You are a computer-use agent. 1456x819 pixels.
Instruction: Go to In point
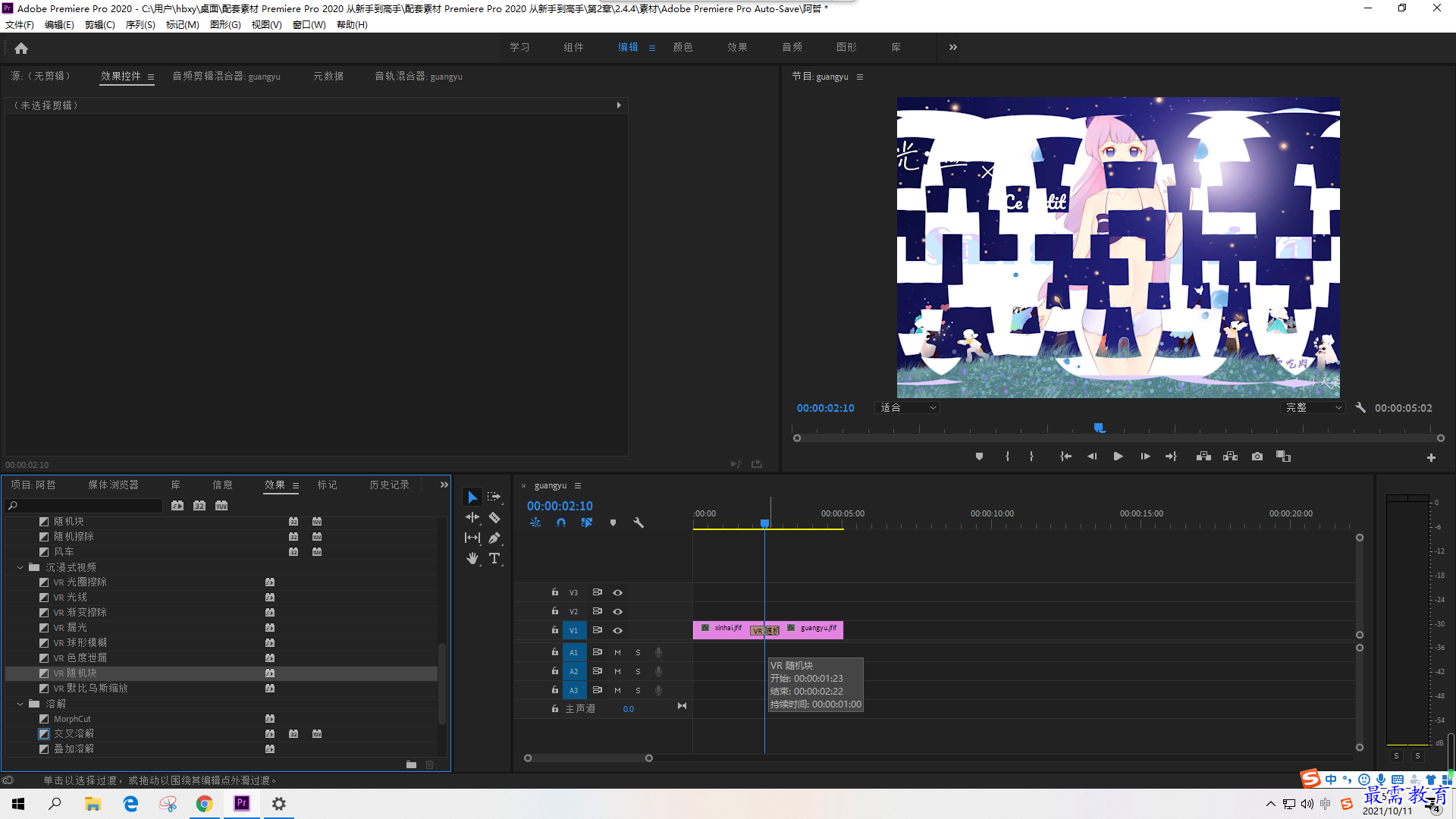click(1065, 457)
